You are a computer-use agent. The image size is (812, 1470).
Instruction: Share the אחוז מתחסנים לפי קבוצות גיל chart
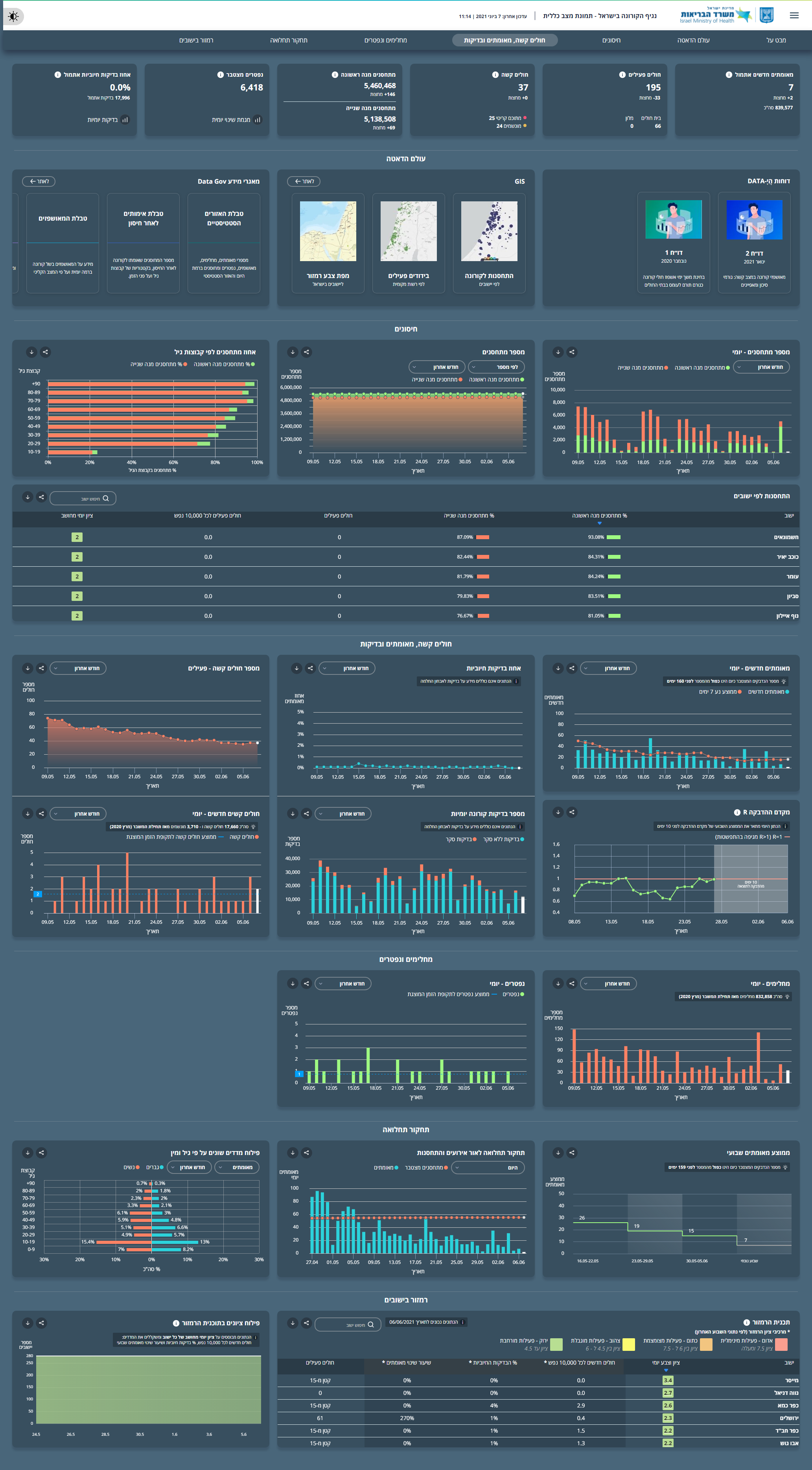pos(46,352)
